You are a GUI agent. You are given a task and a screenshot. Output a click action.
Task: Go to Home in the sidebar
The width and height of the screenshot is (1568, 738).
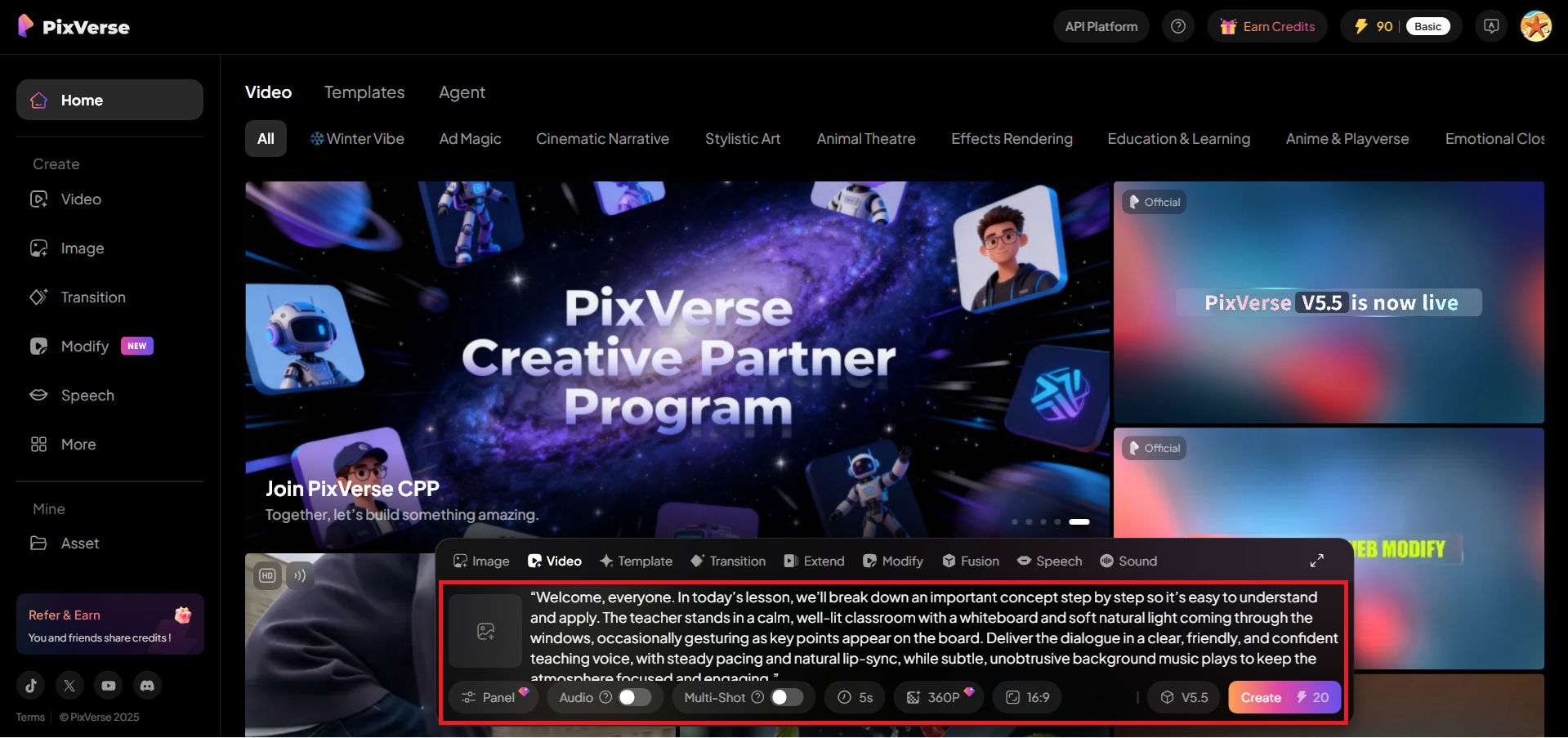109,100
